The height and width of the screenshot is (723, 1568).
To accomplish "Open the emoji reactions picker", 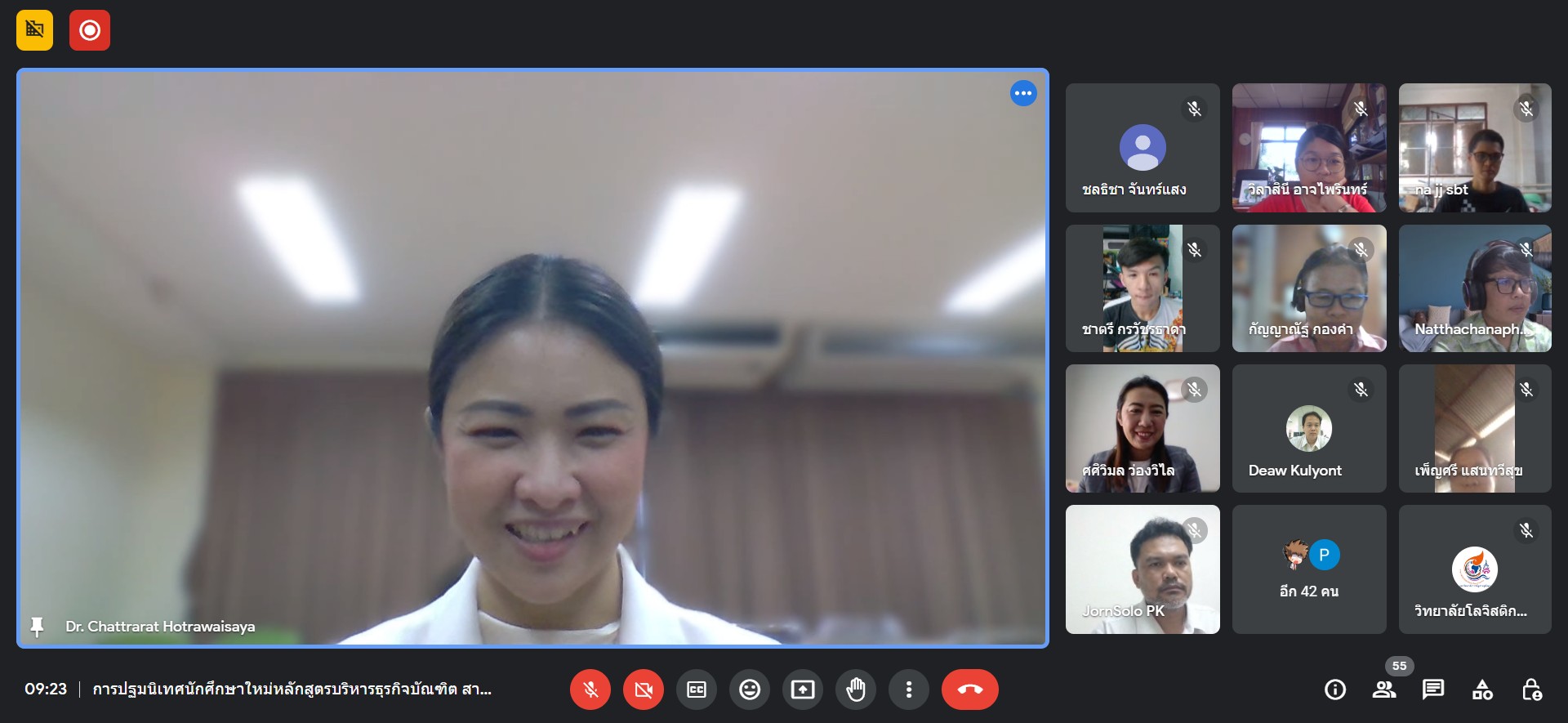I will pyautogui.click(x=749, y=690).
